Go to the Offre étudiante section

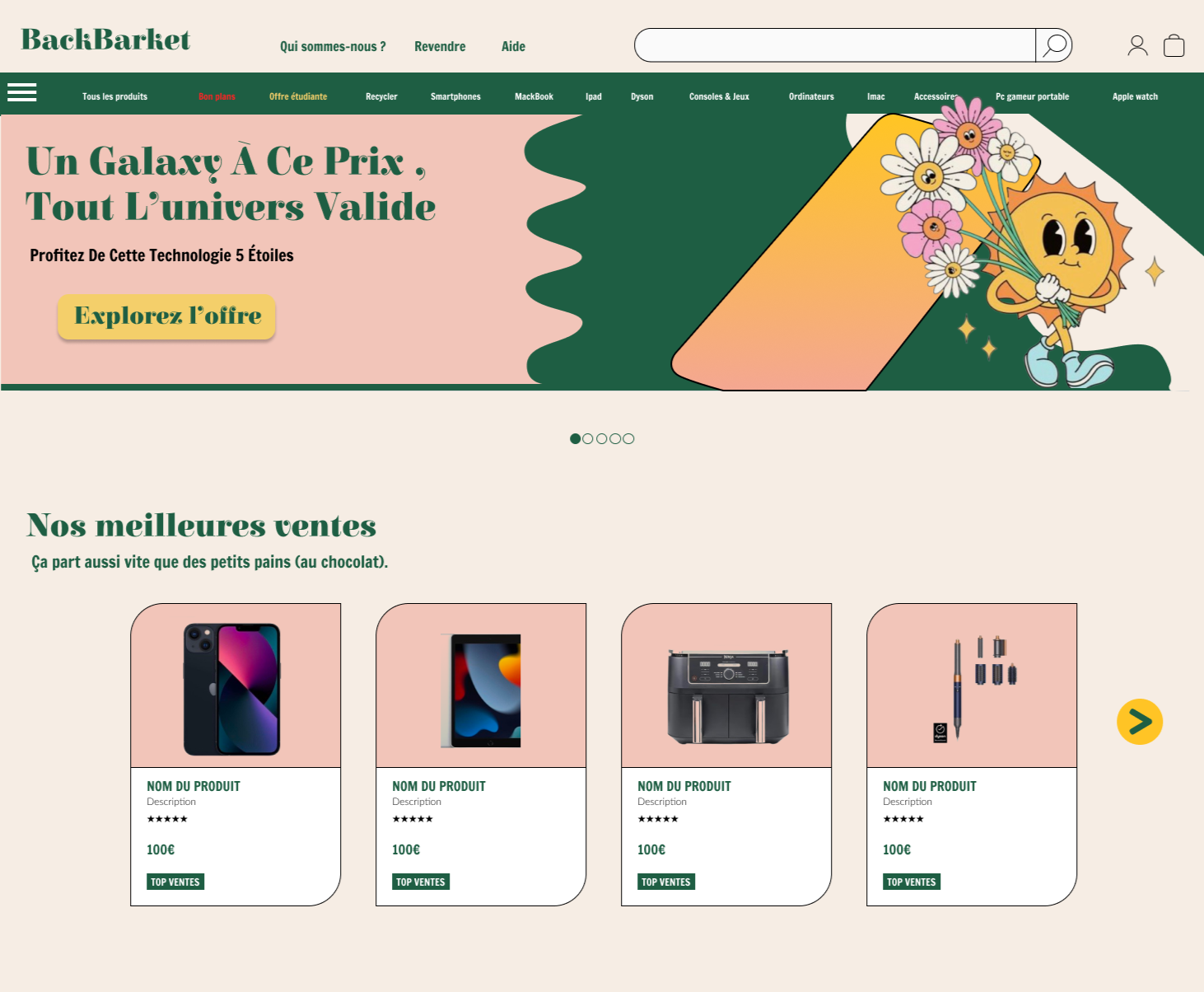click(298, 96)
